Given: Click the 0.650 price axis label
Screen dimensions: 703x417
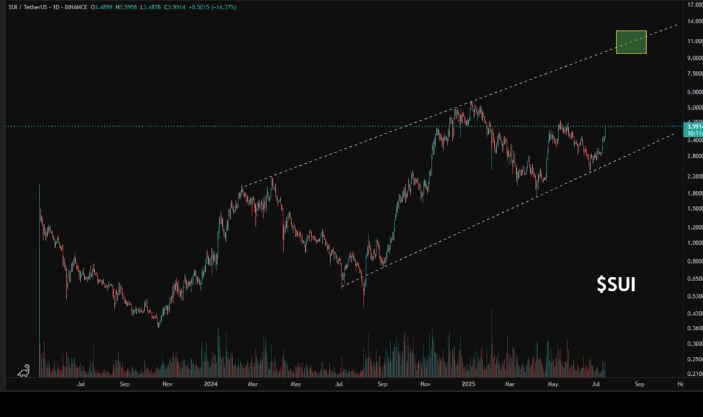Looking at the screenshot, I should (x=694, y=278).
